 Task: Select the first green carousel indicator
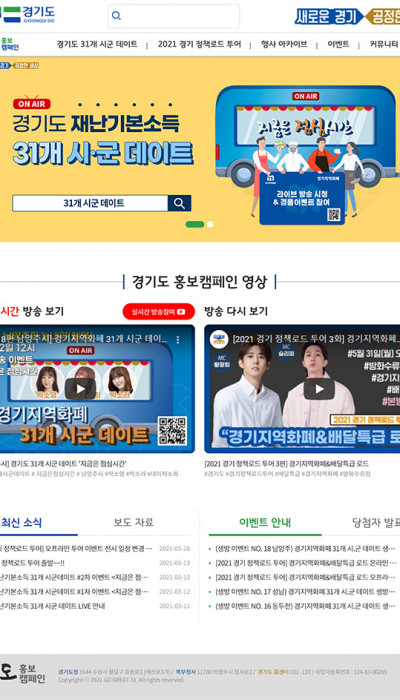pyautogui.click(x=195, y=224)
